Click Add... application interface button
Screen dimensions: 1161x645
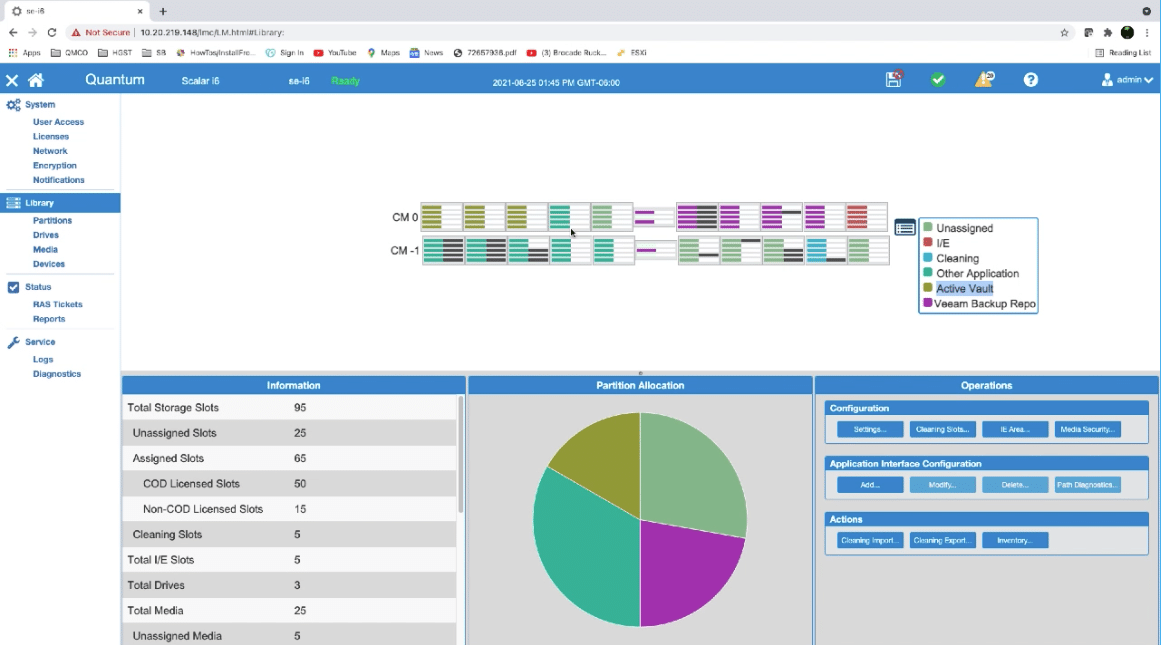(870, 485)
